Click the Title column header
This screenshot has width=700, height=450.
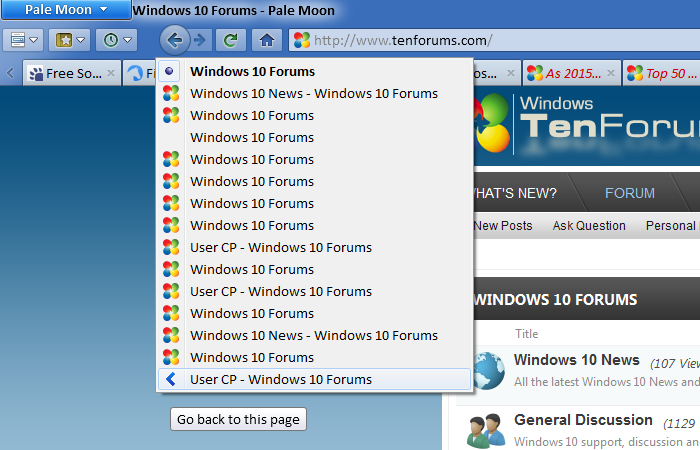coord(526,333)
